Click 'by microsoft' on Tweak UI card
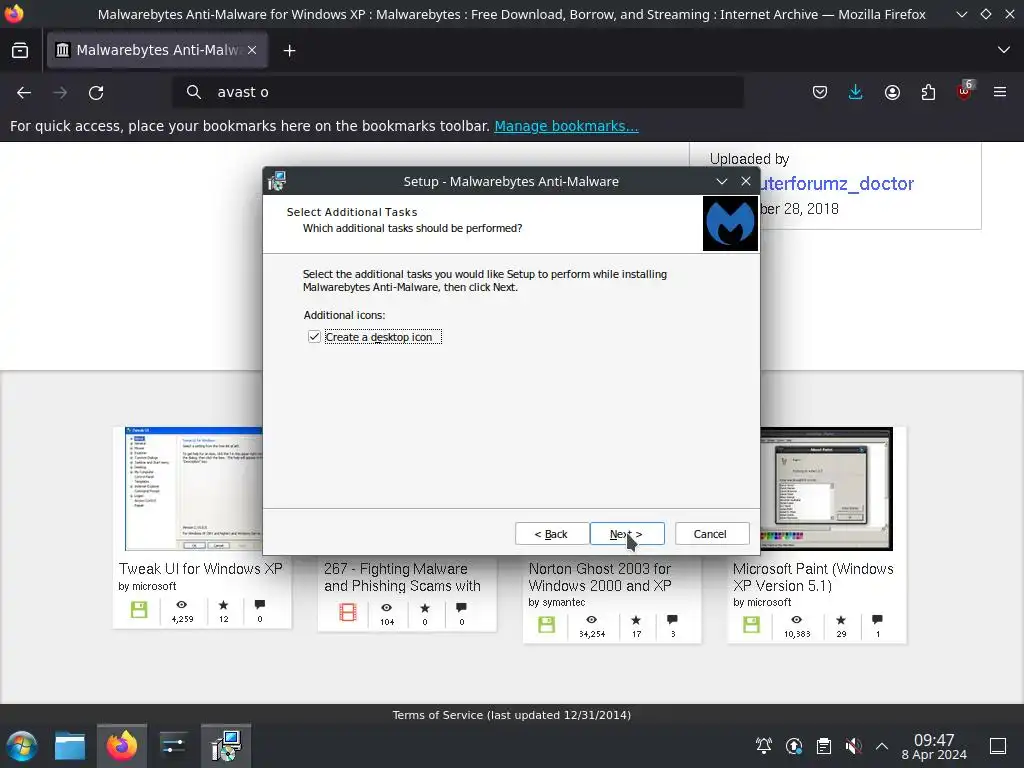The image size is (1024, 768). click(x=147, y=586)
